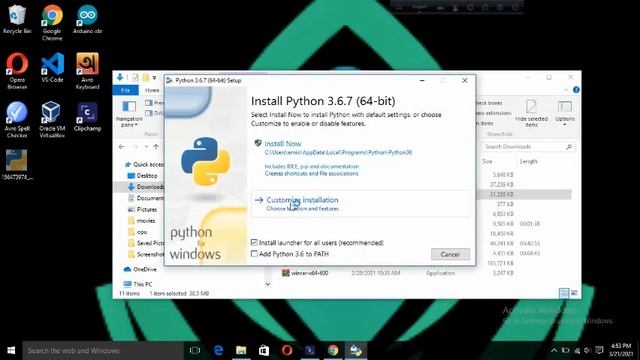The image size is (640, 360).
Task: Open the Clipchamp desktop icon
Action: tap(87, 116)
